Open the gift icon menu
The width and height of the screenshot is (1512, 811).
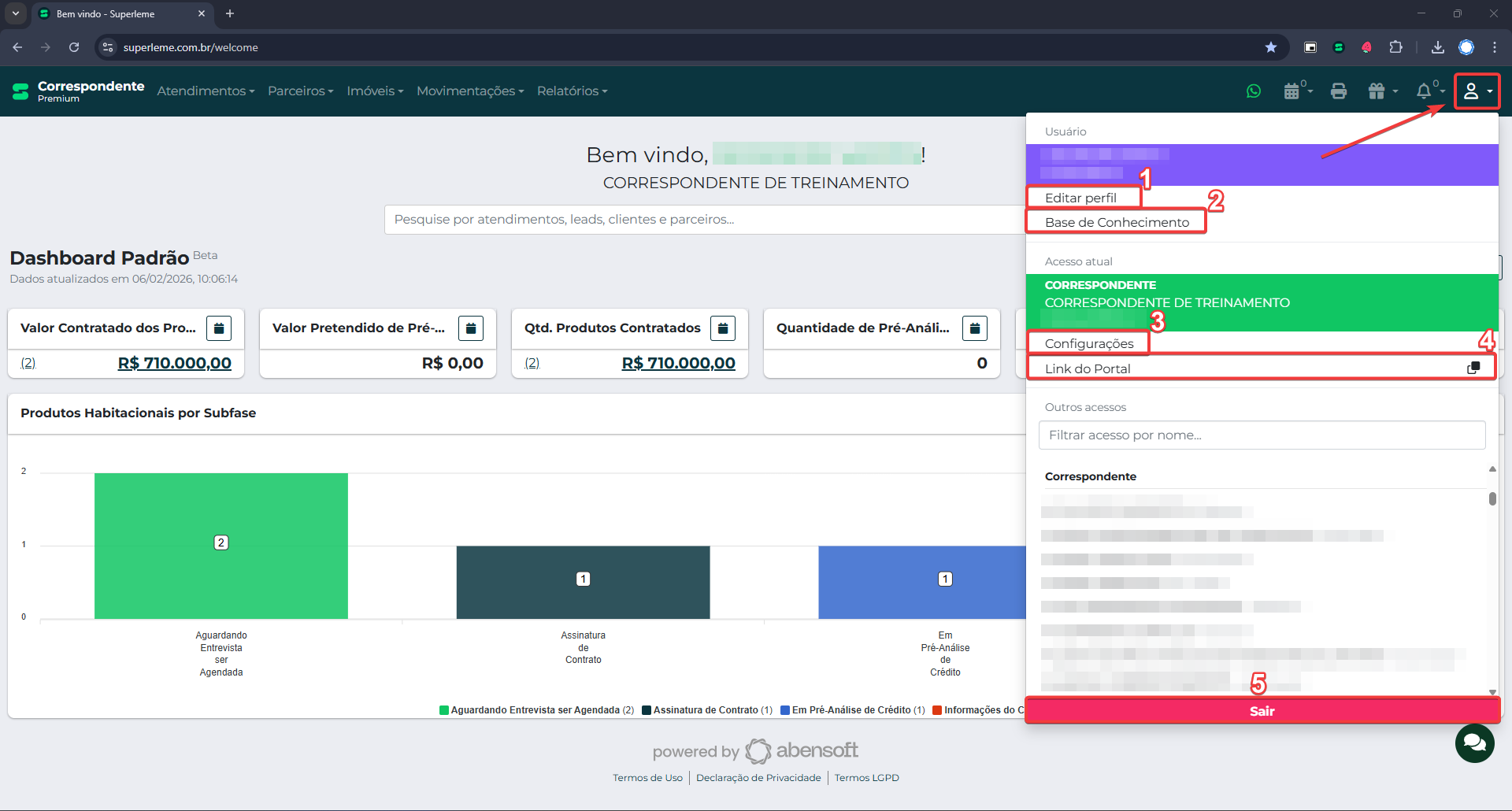(x=1377, y=91)
